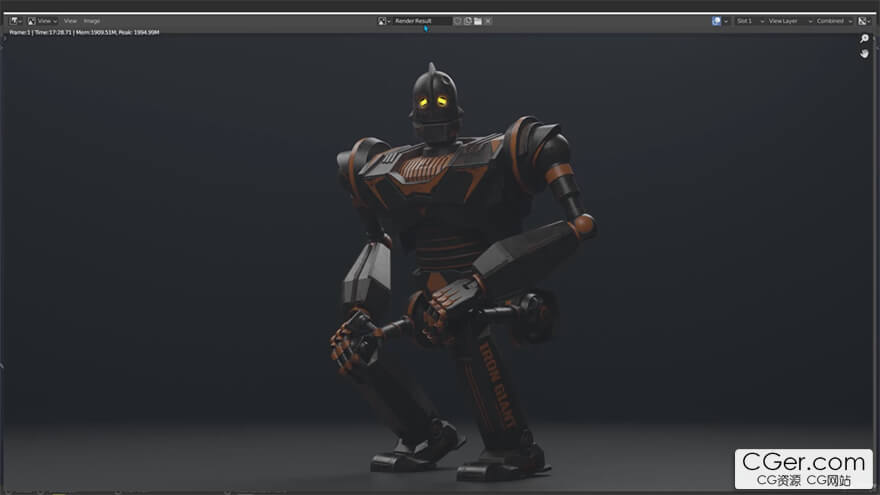The image size is (880, 495).
Task: Open the pin options dropdown arrow
Action: (726, 21)
